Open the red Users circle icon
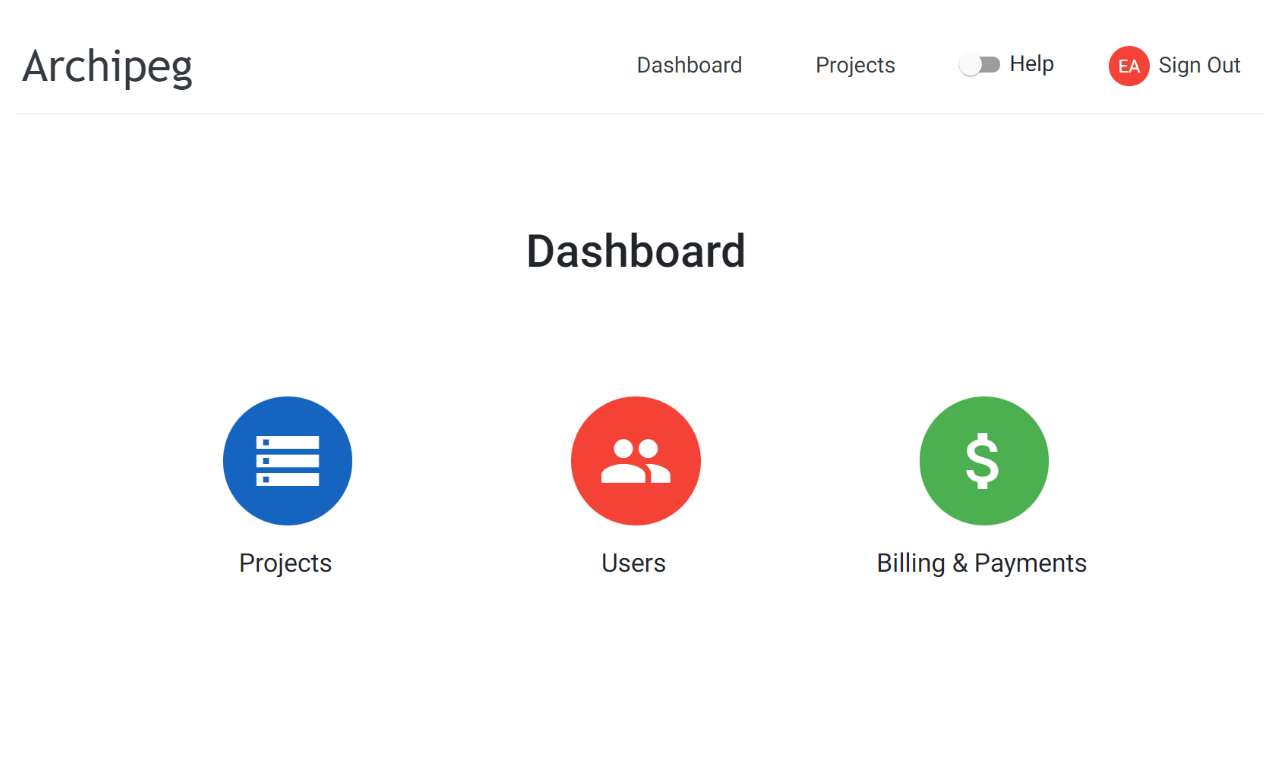1270x760 pixels. coord(636,461)
